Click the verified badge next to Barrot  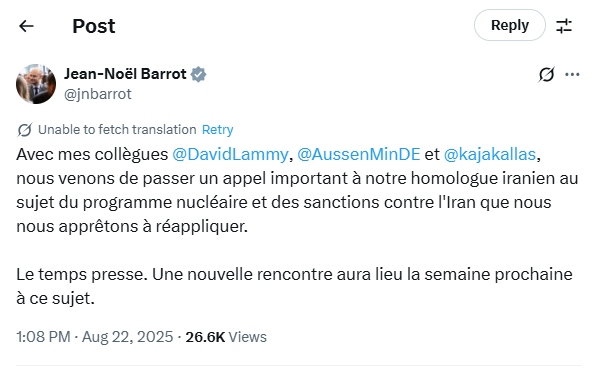[198, 74]
